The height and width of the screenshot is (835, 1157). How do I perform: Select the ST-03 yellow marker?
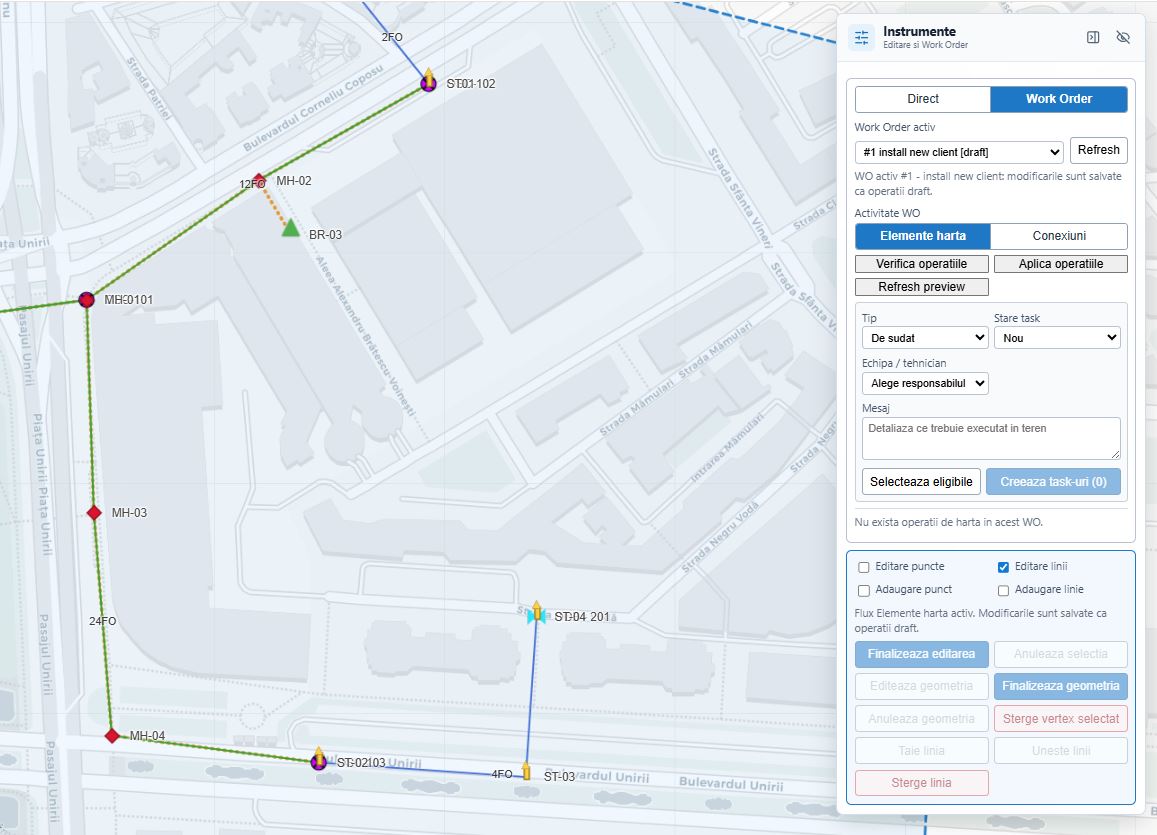(x=526, y=772)
